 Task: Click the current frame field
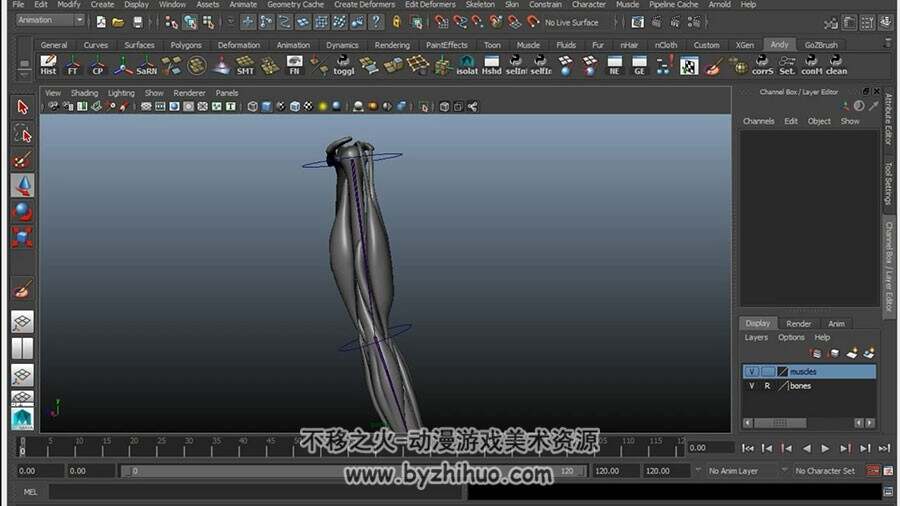[x=711, y=447]
